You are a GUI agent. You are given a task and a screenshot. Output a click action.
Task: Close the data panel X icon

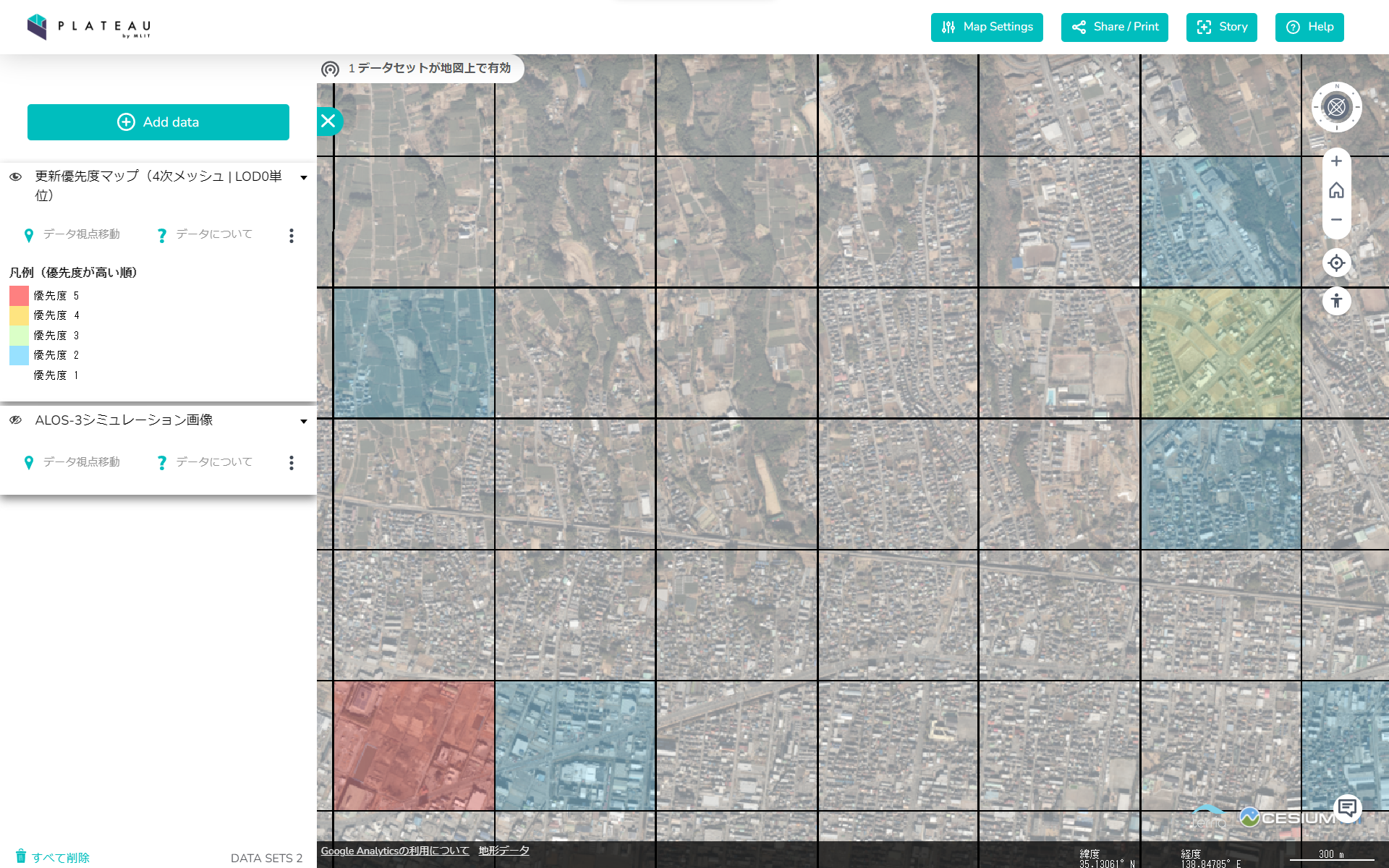(x=328, y=121)
